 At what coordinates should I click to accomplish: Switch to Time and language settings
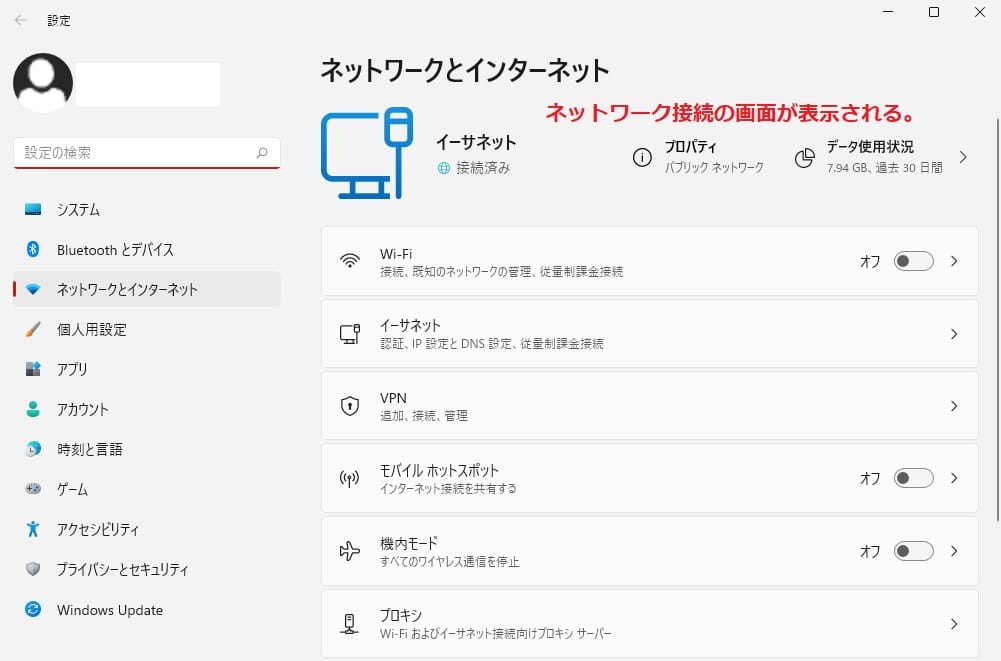click(31, 449)
